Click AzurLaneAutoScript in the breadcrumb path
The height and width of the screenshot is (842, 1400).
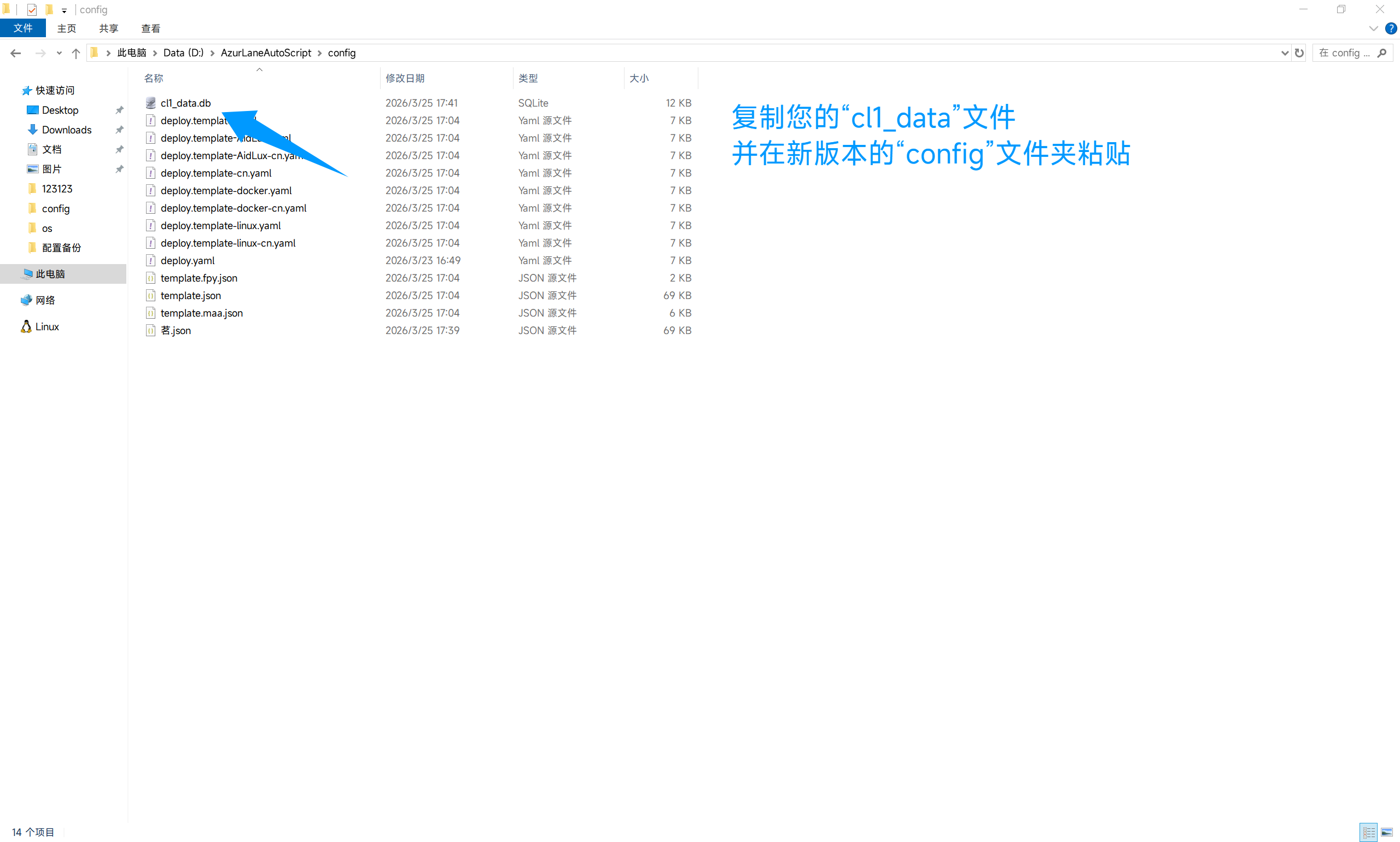[266, 53]
